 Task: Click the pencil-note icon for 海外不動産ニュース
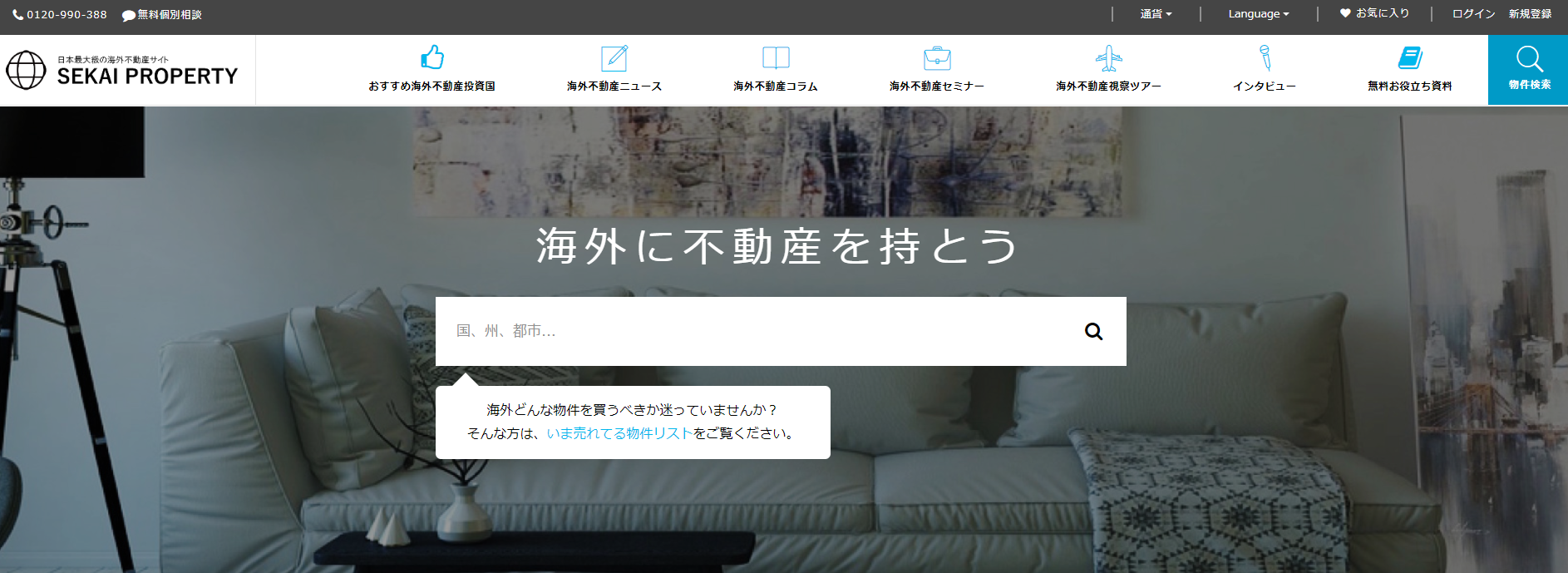614,57
